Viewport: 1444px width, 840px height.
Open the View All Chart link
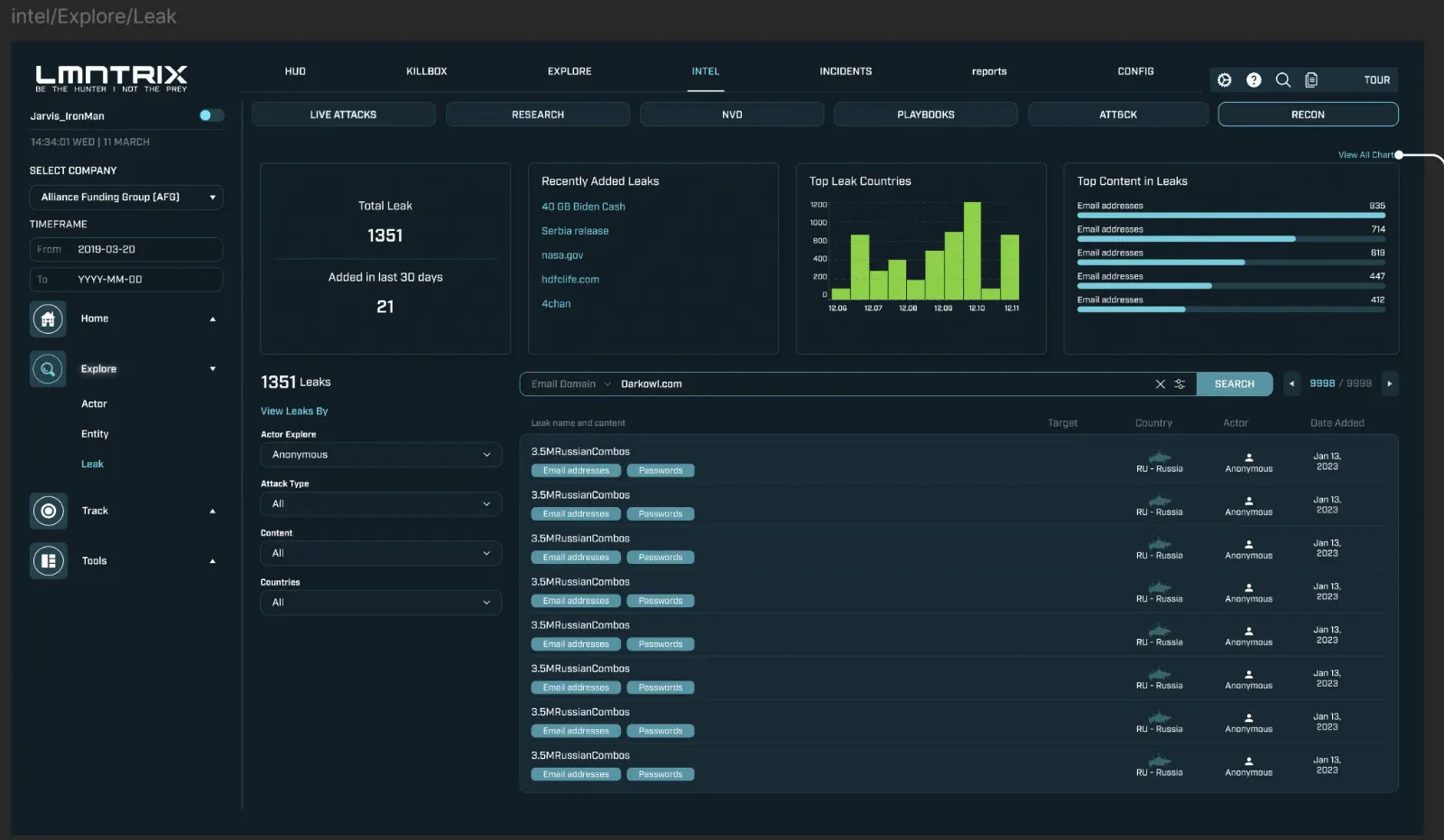click(1365, 155)
